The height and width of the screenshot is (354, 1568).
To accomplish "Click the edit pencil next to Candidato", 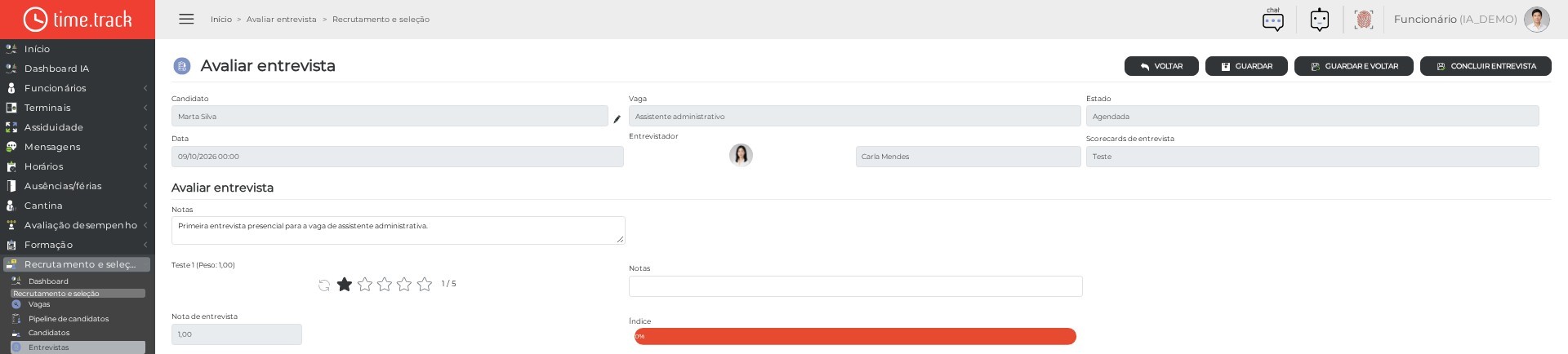I will (617, 119).
